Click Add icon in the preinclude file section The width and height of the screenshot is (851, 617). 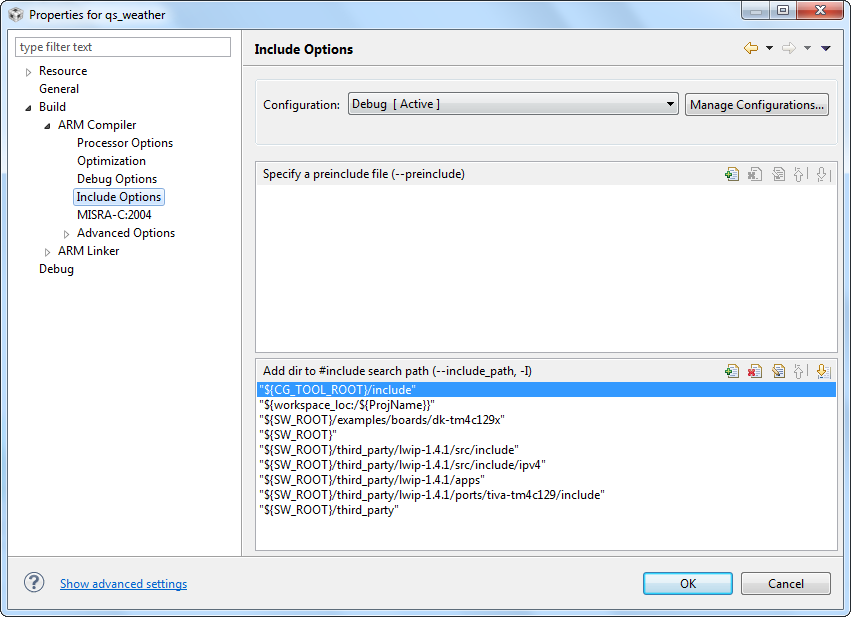[x=732, y=174]
